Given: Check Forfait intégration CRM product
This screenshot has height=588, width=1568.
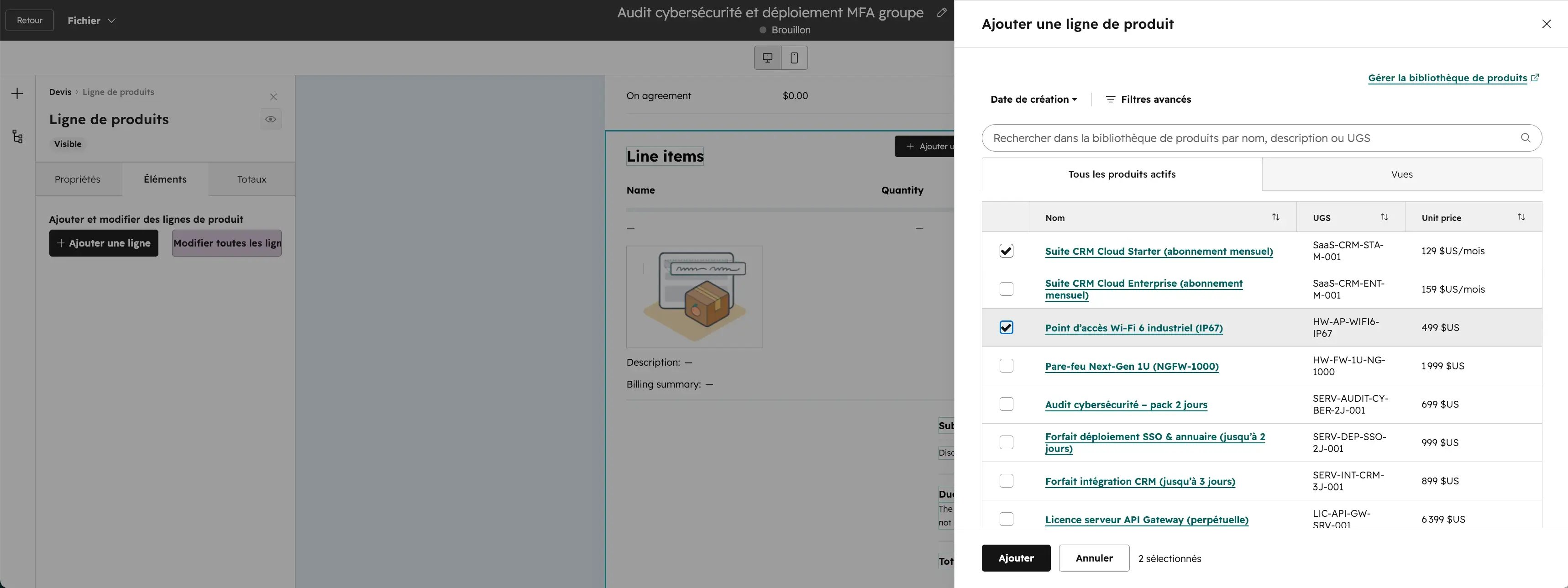Looking at the screenshot, I should (1006, 481).
